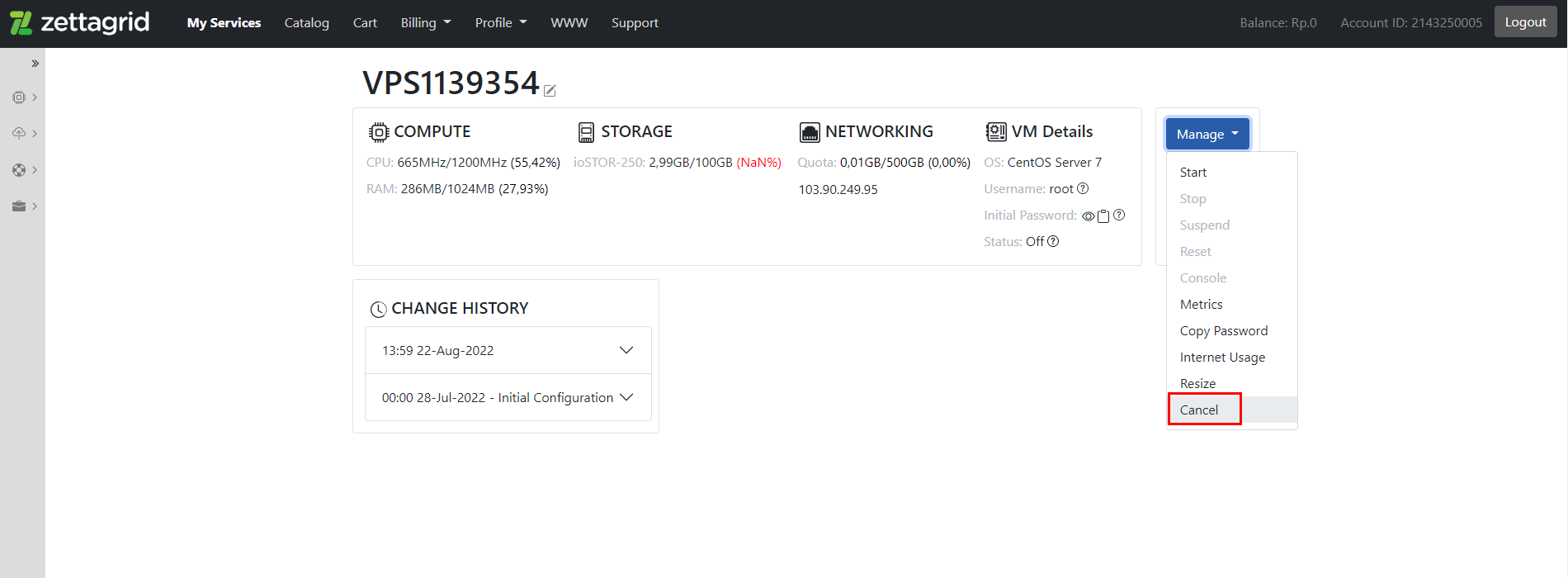Expand the Initial Configuration history entry

pos(508,397)
